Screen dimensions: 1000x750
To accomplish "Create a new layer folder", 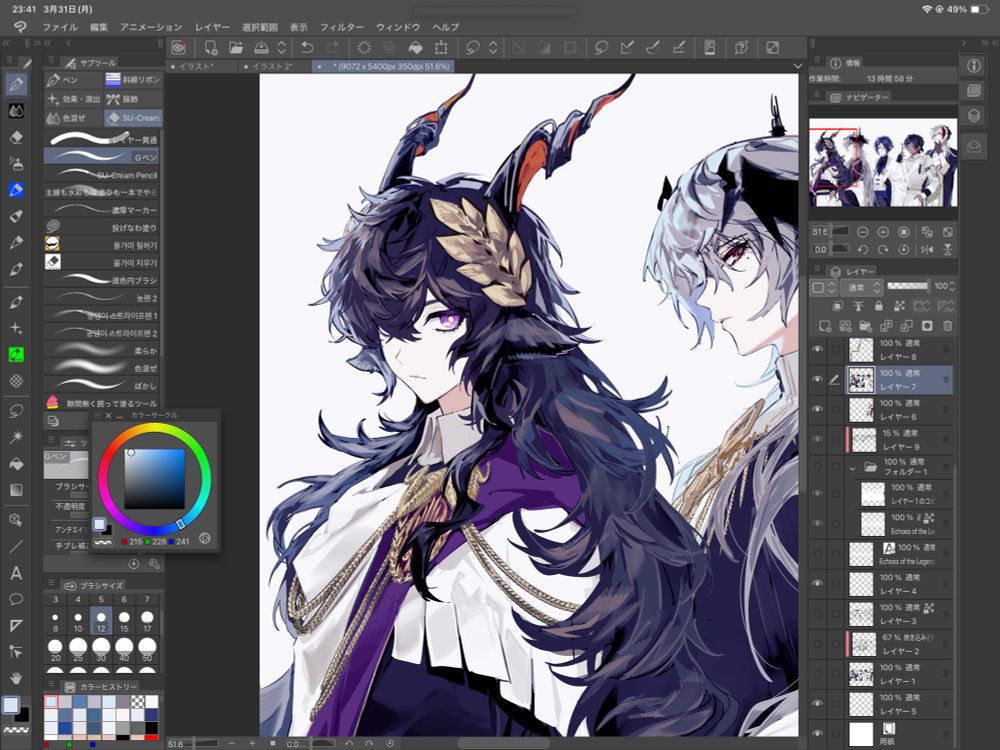I will [865, 326].
